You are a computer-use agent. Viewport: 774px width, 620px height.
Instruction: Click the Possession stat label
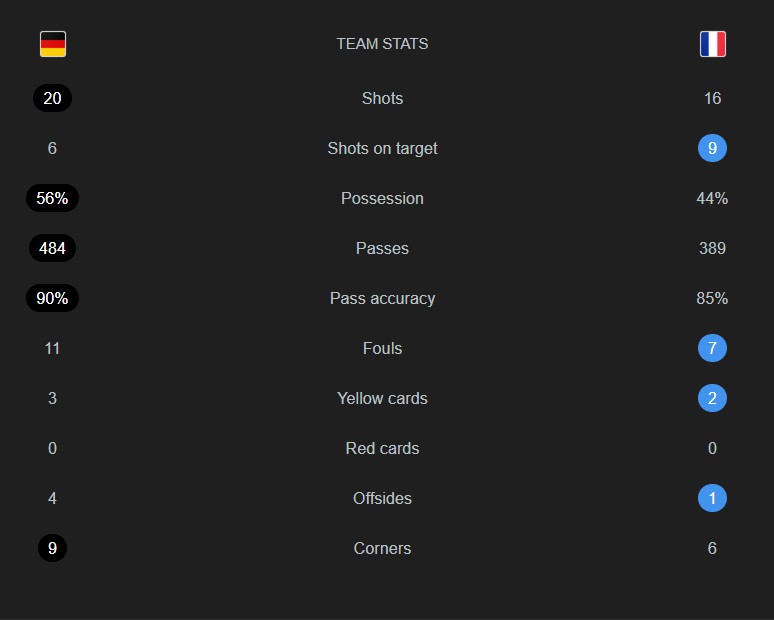[382, 198]
